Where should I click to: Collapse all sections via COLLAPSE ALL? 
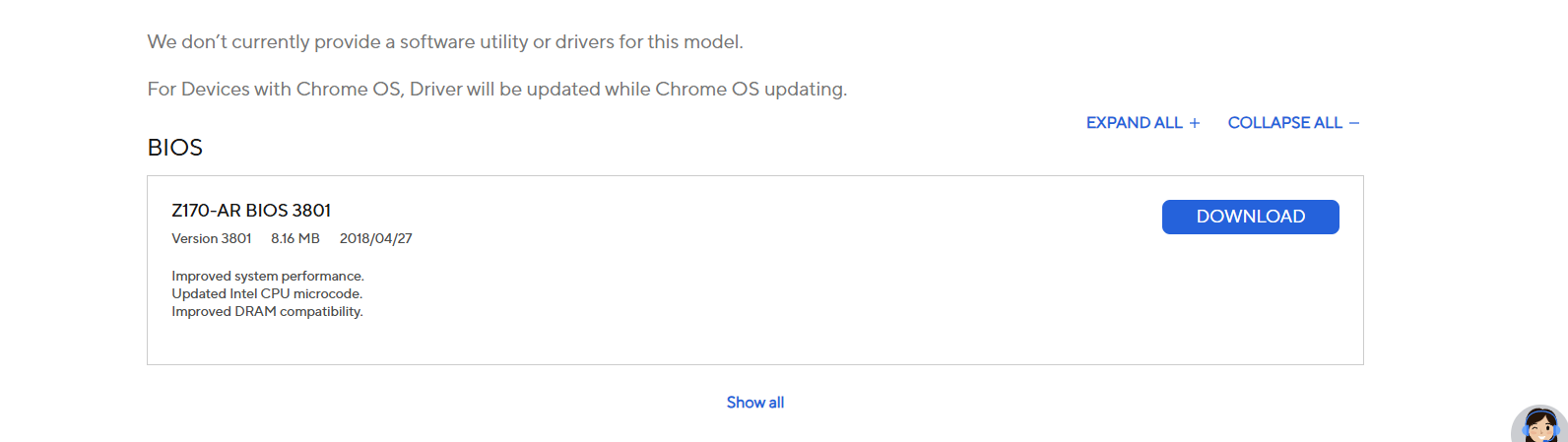point(1284,123)
